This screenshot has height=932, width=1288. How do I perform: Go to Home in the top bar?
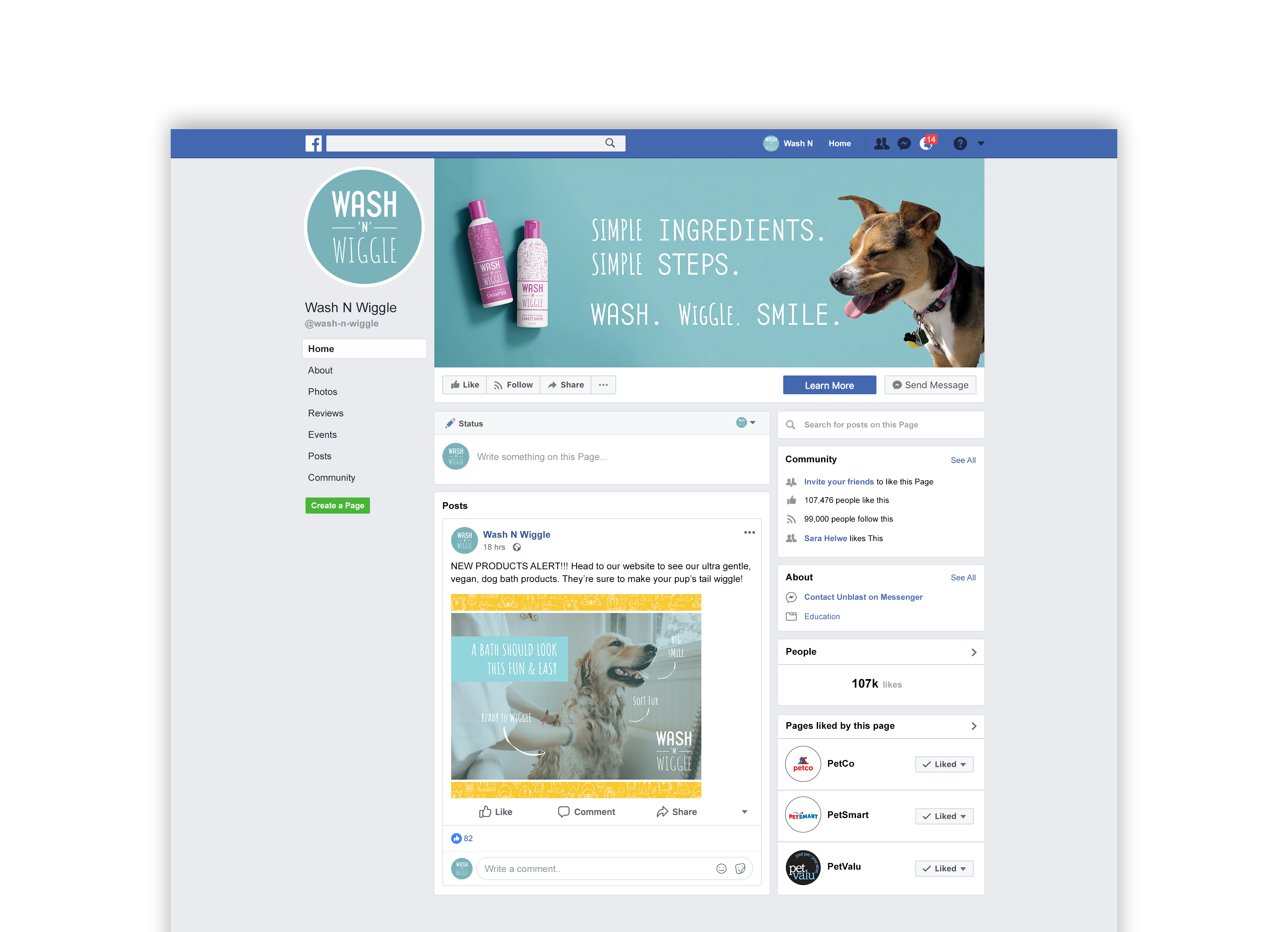[839, 143]
